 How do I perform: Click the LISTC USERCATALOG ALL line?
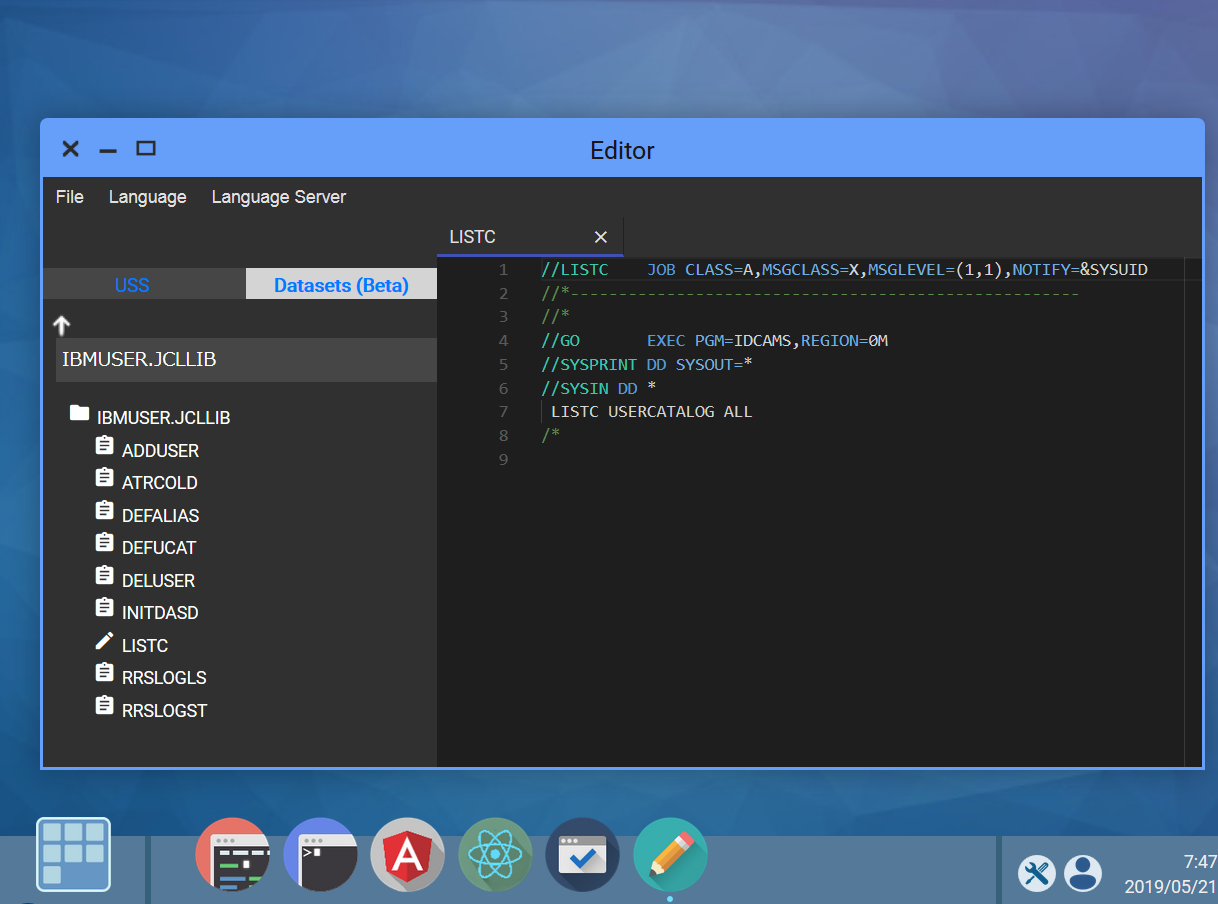[x=651, y=412]
